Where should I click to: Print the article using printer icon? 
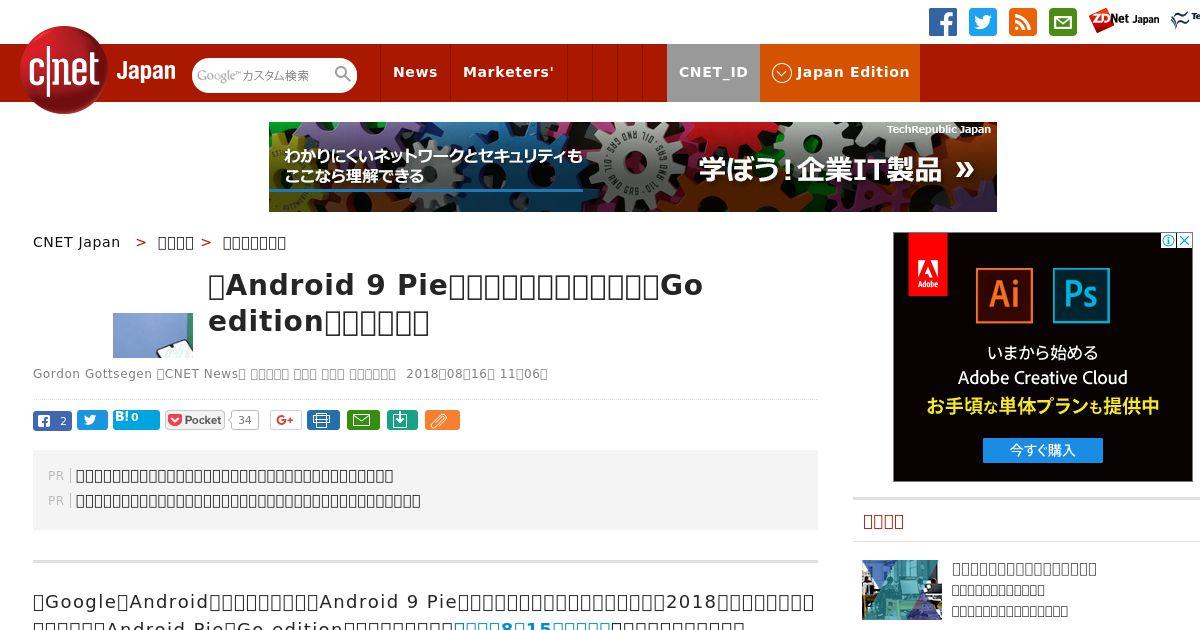pos(323,421)
